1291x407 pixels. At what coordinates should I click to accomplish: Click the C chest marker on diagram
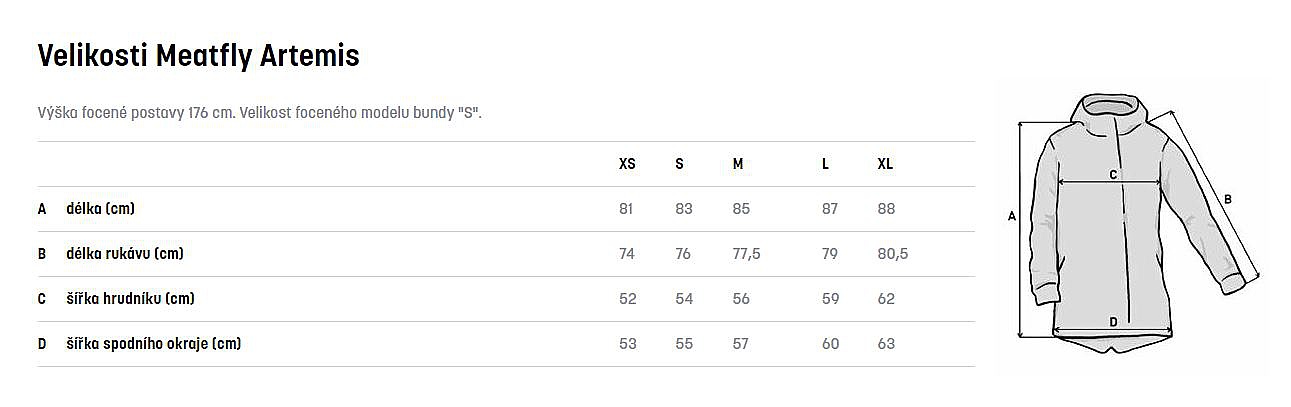1113,174
